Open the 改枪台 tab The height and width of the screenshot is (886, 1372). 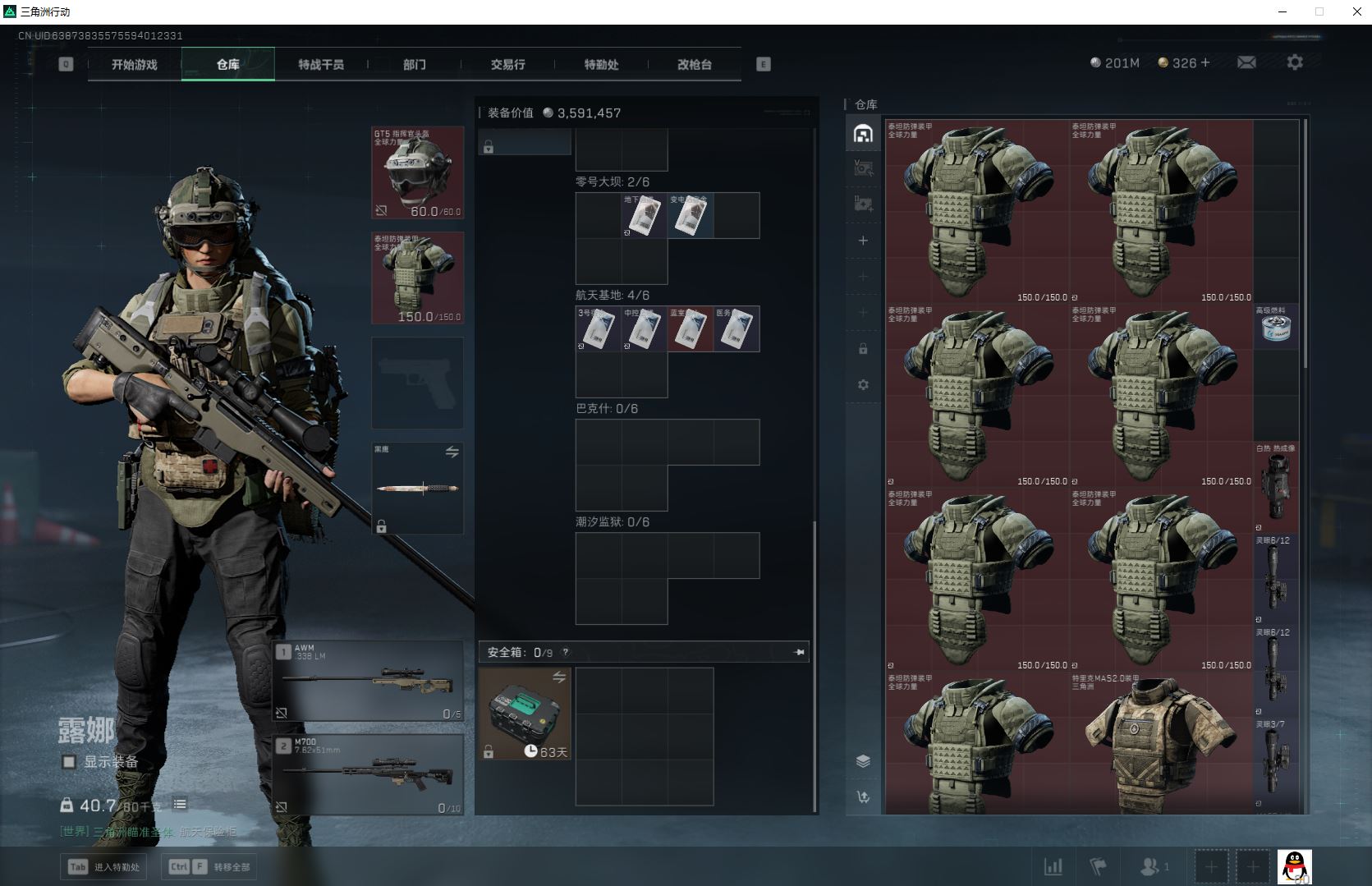(695, 64)
